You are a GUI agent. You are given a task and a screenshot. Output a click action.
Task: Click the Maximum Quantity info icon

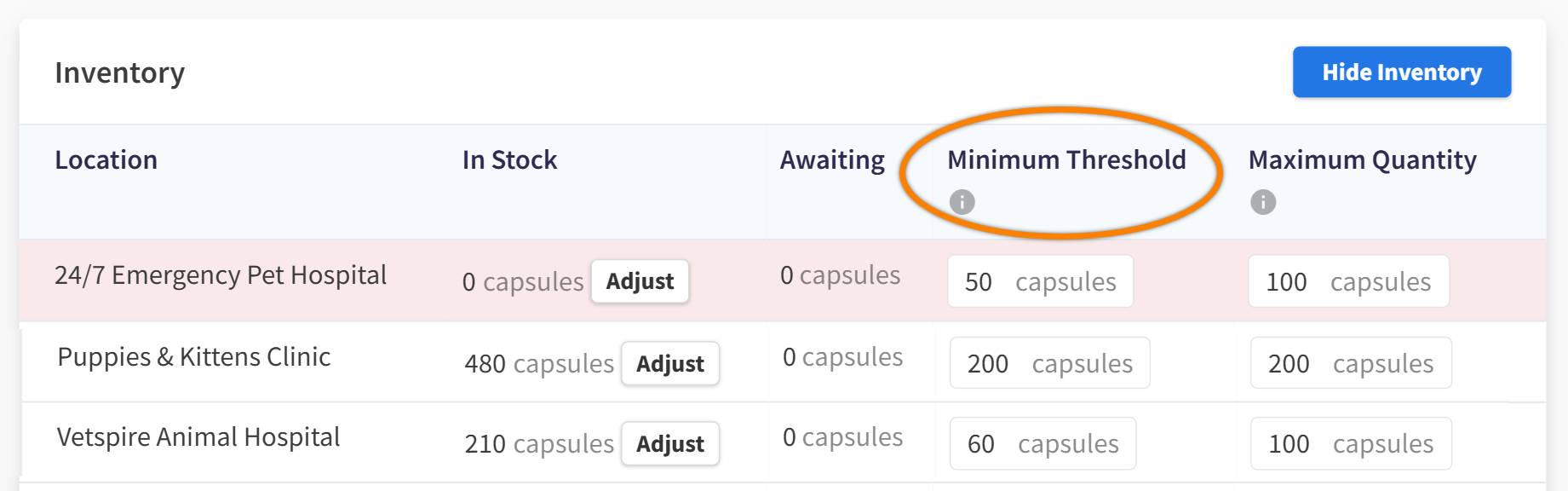click(x=1262, y=202)
